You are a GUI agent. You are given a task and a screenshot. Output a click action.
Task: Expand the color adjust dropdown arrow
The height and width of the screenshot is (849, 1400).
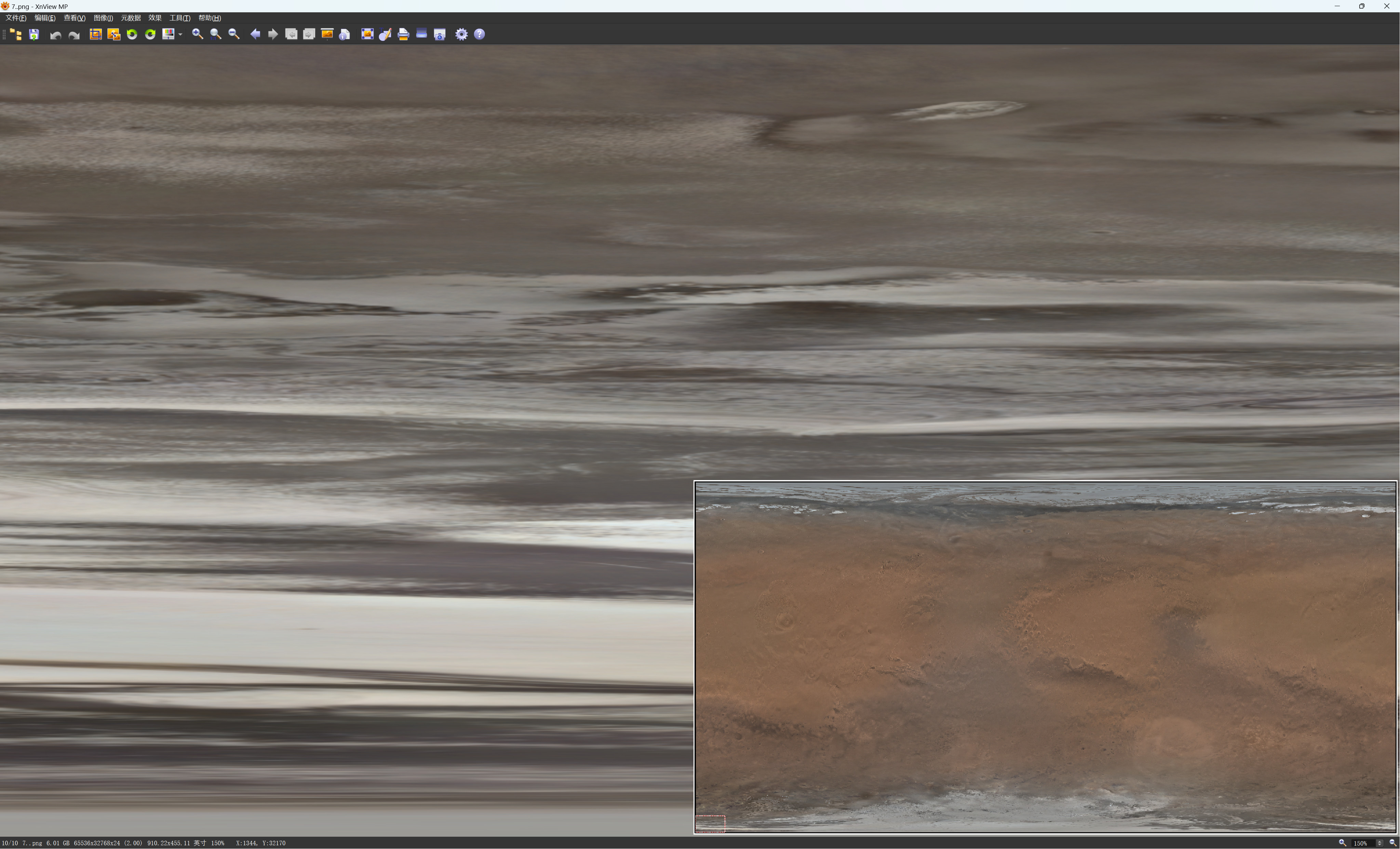(x=180, y=35)
